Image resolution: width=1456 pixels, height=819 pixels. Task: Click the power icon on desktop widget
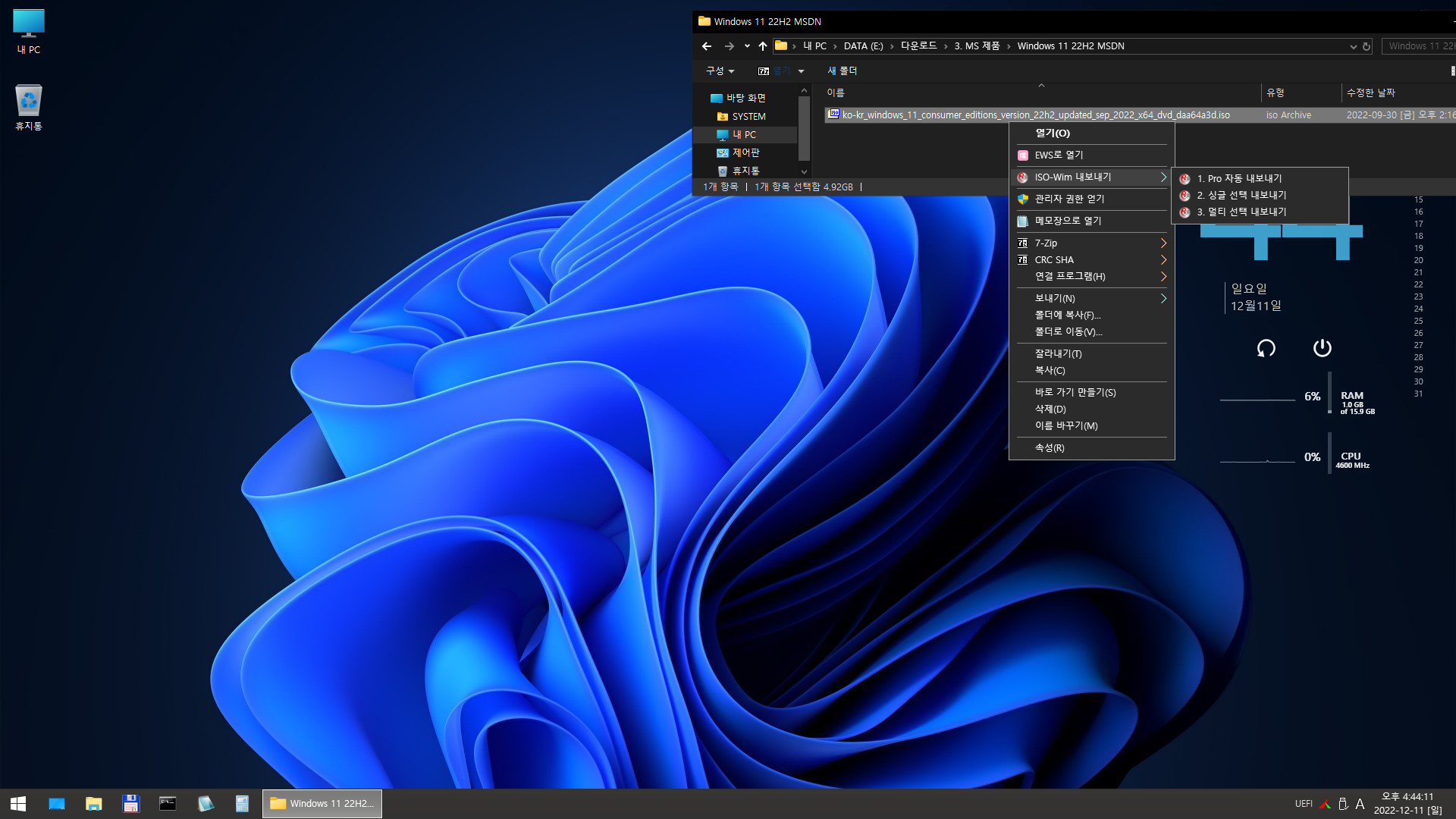pos(1323,347)
